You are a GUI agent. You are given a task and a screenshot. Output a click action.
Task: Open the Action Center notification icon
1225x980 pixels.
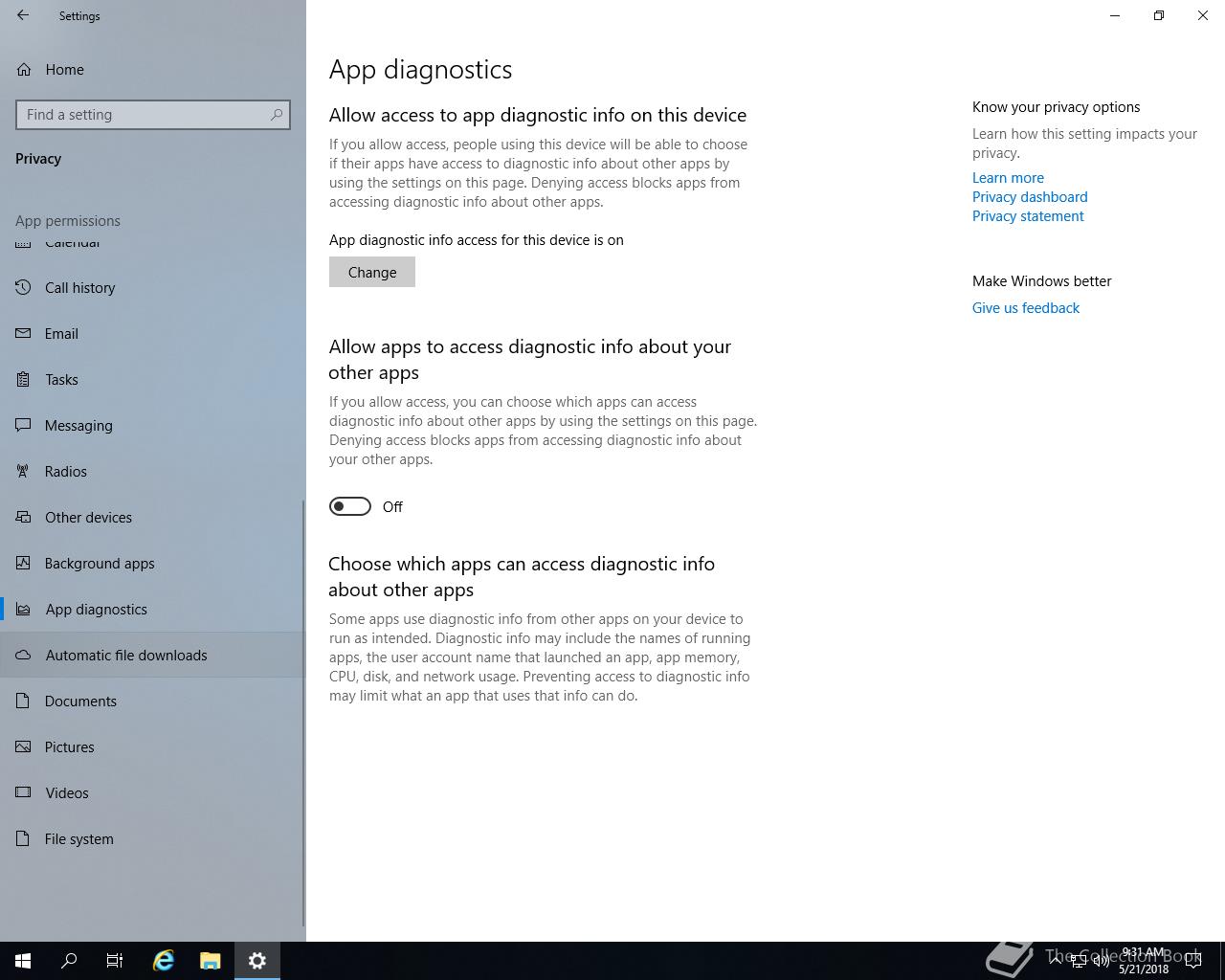(1192, 961)
